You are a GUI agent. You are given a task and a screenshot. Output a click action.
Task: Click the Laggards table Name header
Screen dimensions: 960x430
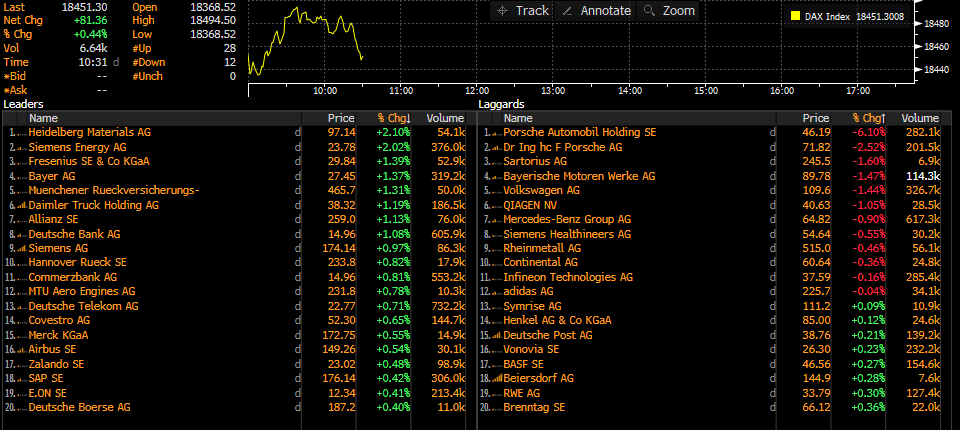point(518,118)
